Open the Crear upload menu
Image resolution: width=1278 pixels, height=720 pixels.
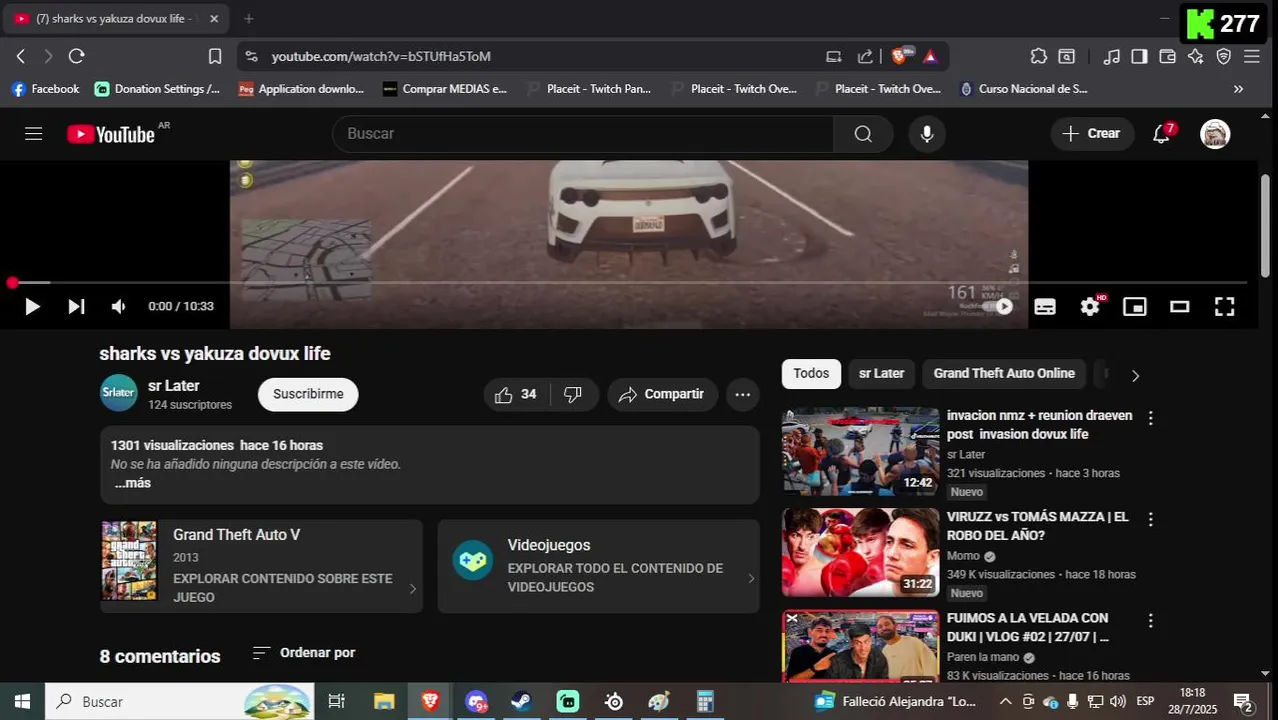point(1092,134)
